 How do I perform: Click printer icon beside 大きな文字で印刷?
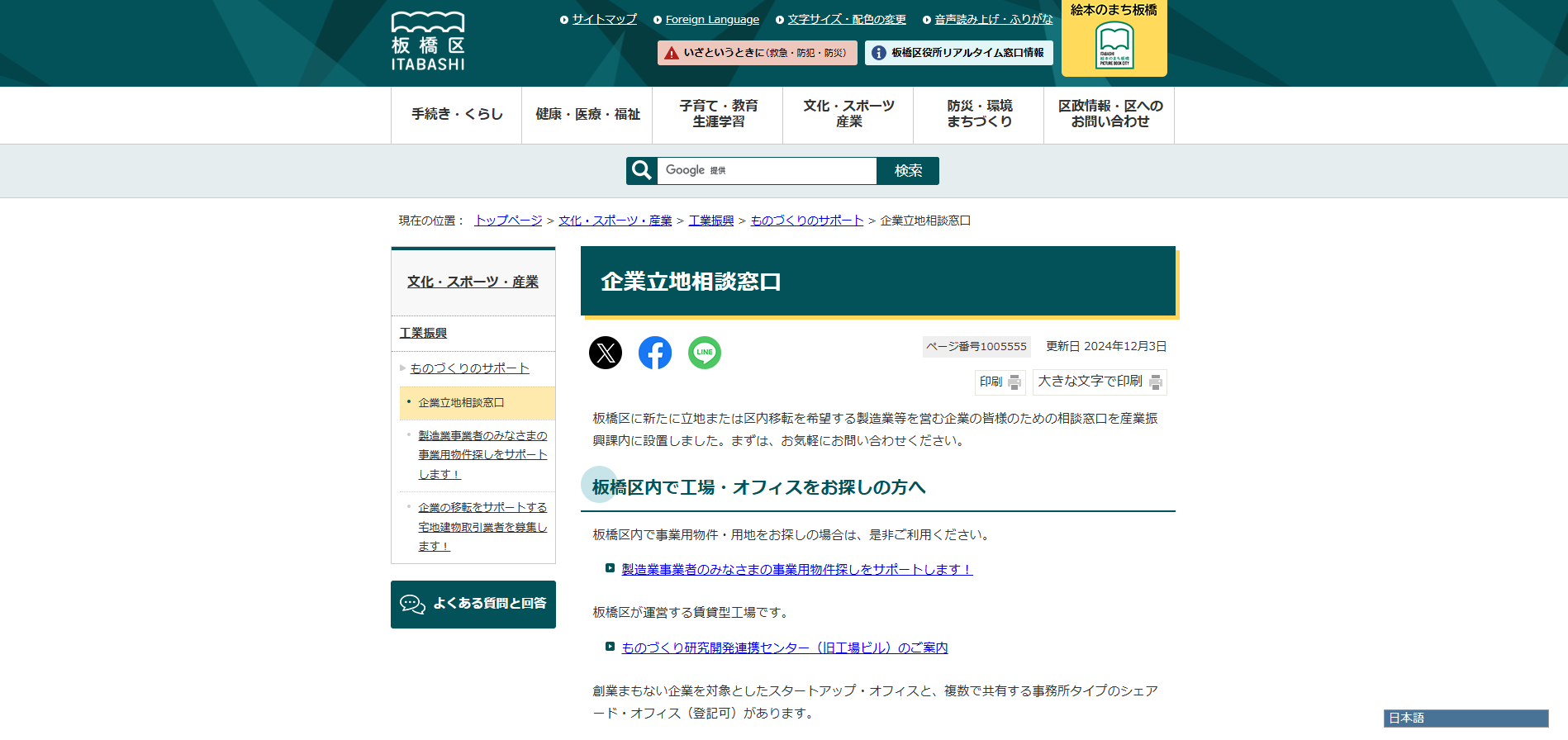click(1156, 382)
